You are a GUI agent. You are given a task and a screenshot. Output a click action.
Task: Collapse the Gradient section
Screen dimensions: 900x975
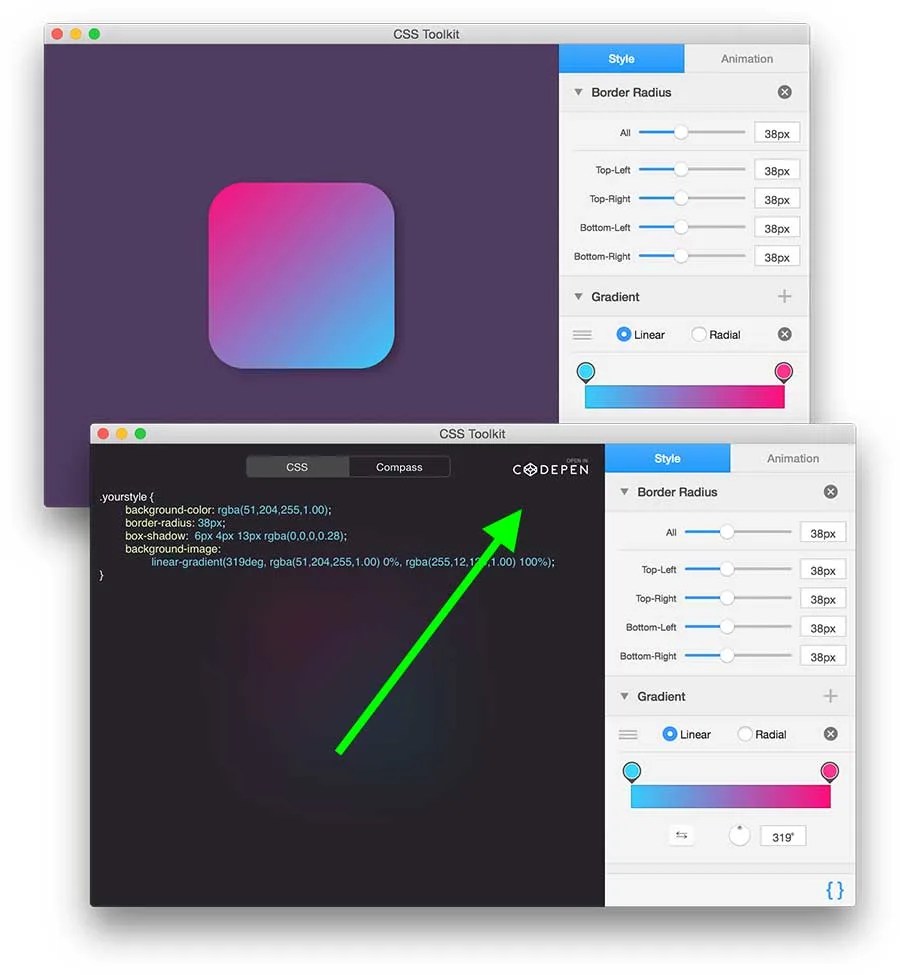click(624, 696)
